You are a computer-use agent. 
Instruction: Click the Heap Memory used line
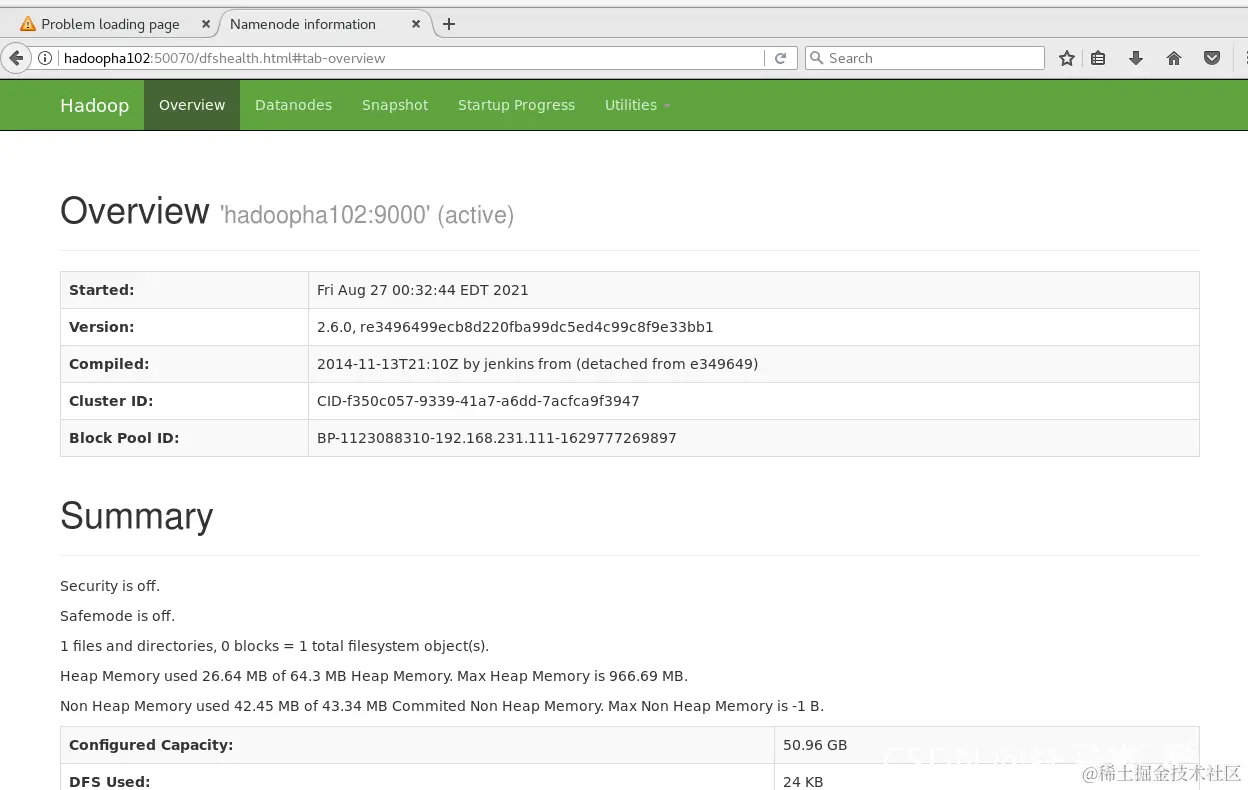(374, 676)
